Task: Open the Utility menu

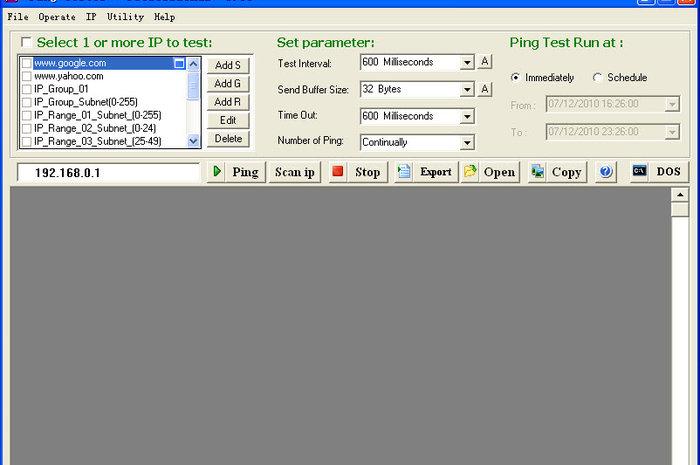Action: [125, 17]
